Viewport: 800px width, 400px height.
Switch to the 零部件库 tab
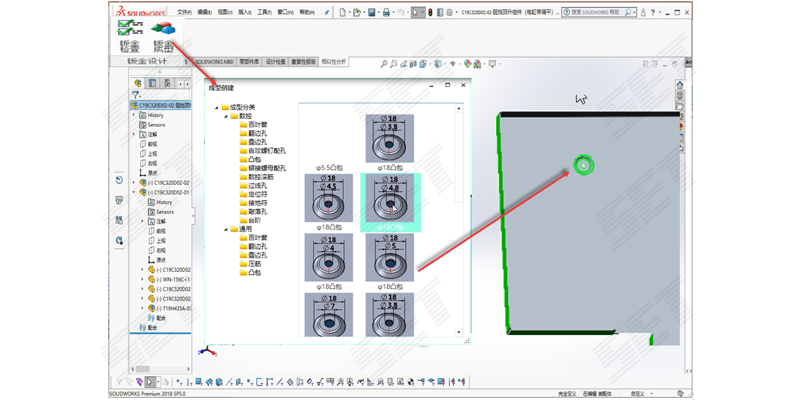249,62
